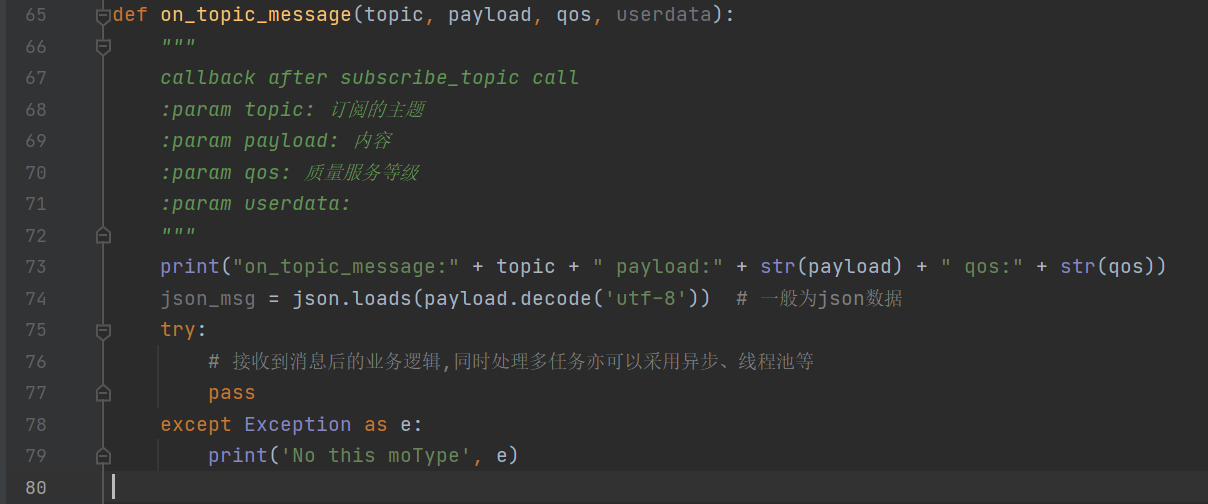
Task: Click line number 78 in the gutter
Action: 35,424
